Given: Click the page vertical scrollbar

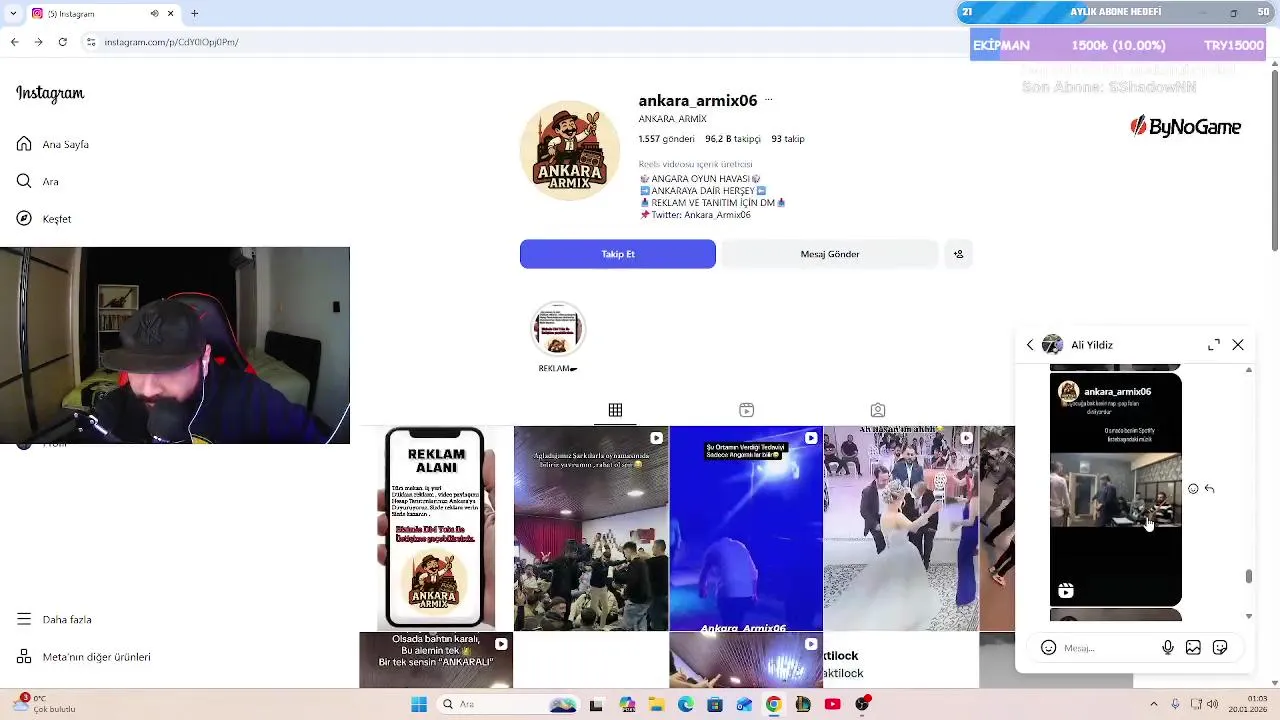Looking at the screenshot, I should pyautogui.click(x=1274, y=160).
